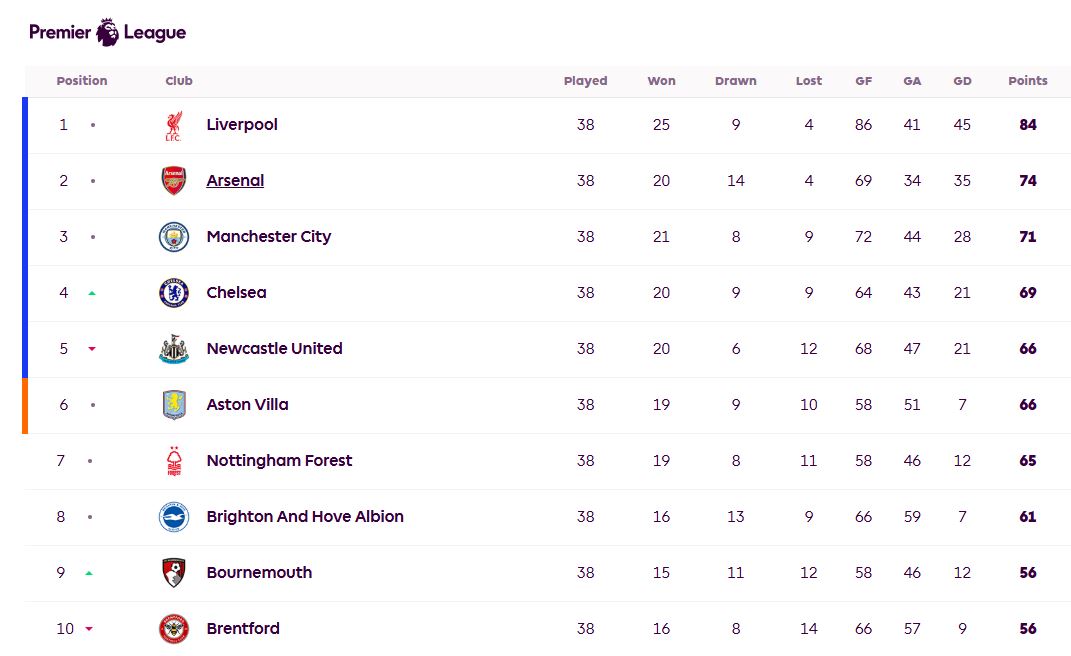Viewport: 1071px width, 656px height.
Task: Click the Nottingham Forest tree logo
Action: 173,461
